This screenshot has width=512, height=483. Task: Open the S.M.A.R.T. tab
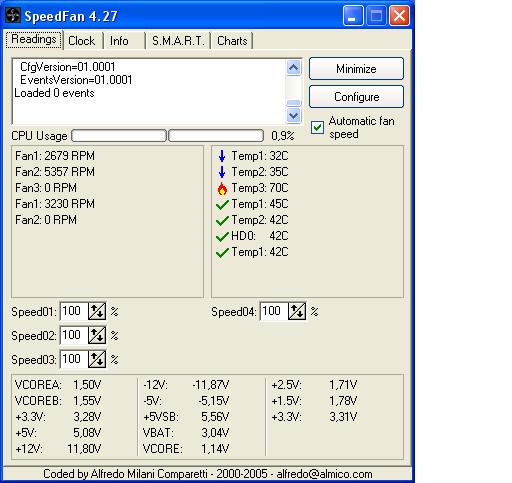coord(178,41)
